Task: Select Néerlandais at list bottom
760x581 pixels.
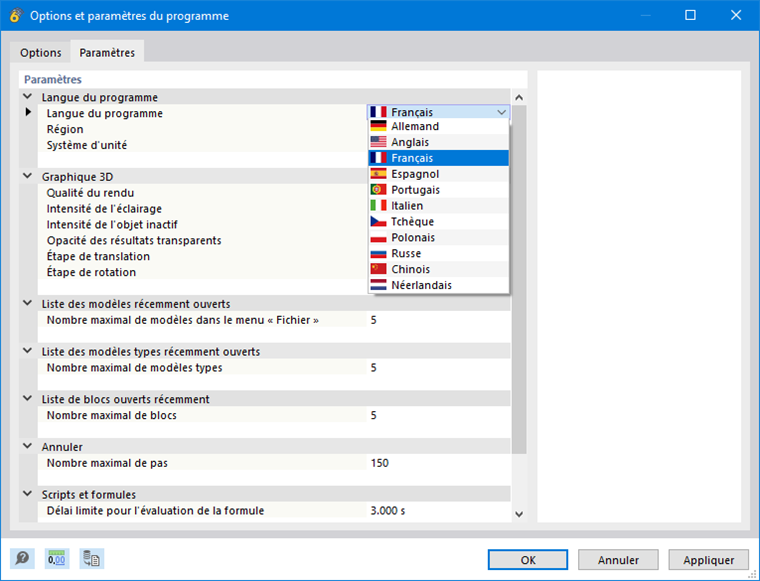Action: [x=439, y=285]
